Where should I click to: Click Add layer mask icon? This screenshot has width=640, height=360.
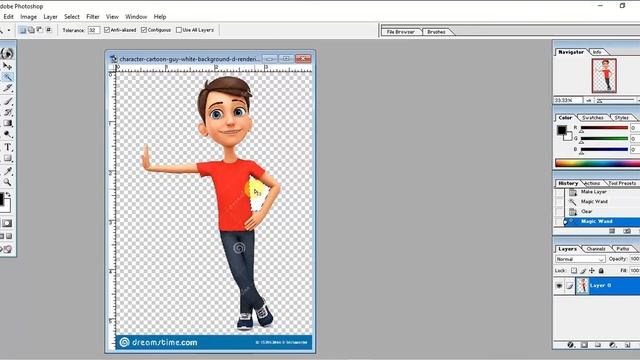pyautogui.click(x=584, y=345)
